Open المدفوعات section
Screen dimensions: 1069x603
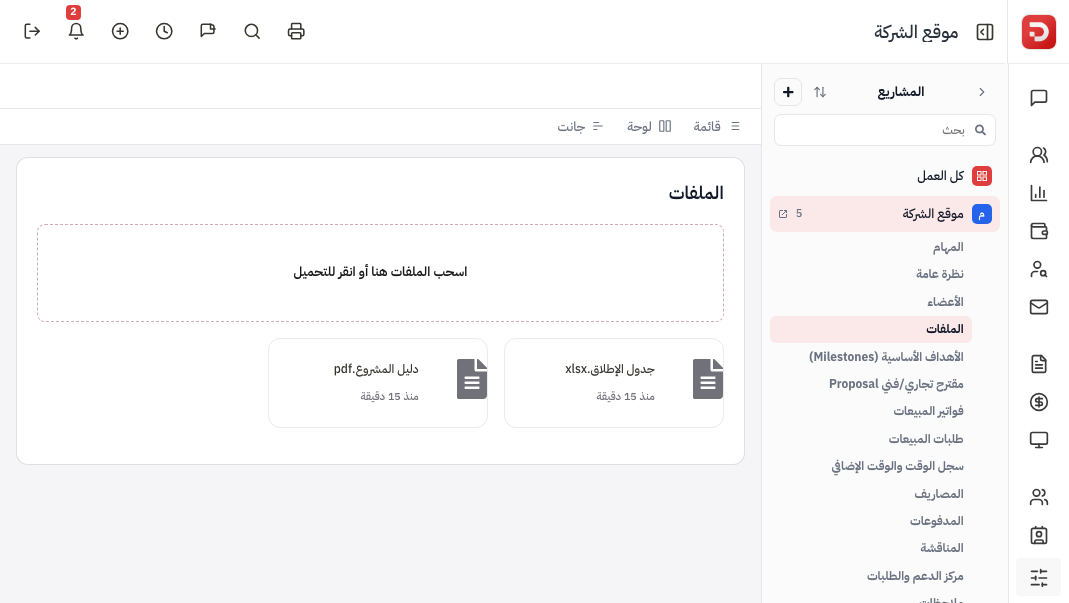(x=936, y=521)
